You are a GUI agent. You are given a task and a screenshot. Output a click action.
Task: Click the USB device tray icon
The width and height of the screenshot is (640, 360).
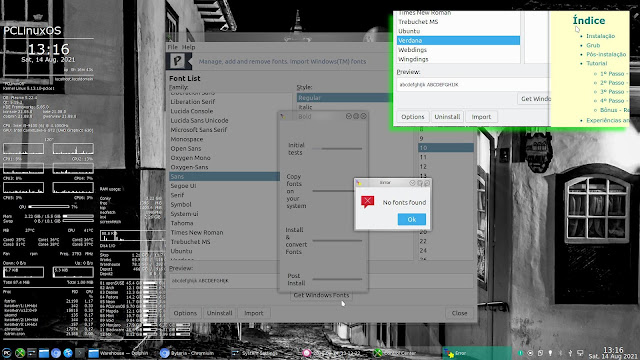click(570, 353)
